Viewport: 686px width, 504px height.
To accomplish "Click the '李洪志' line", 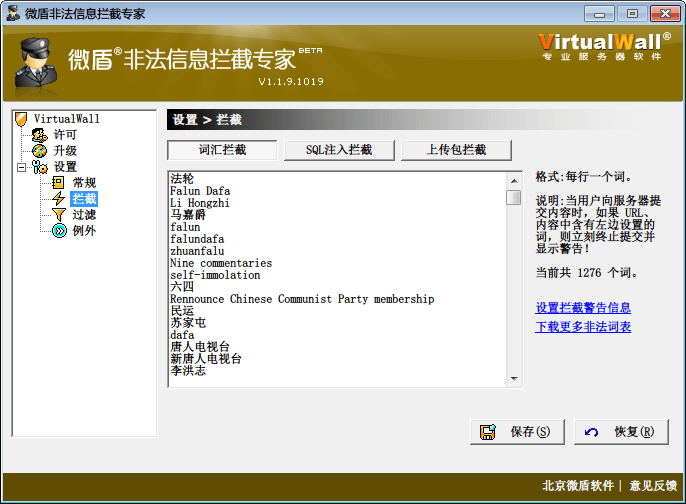I will pyautogui.click(x=188, y=371).
